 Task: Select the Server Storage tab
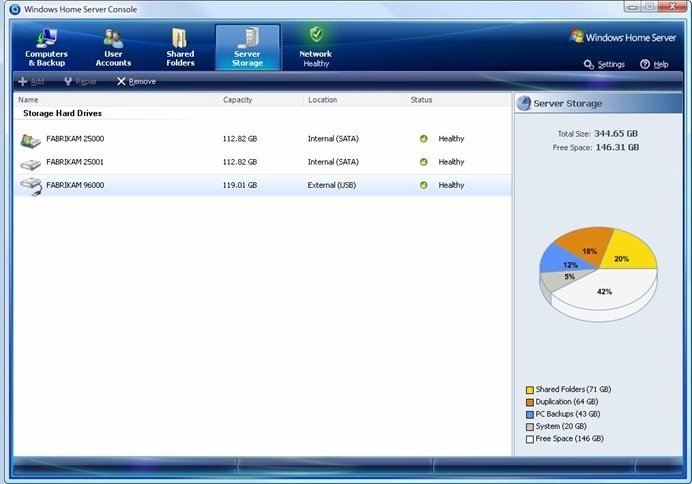[248, 48]
